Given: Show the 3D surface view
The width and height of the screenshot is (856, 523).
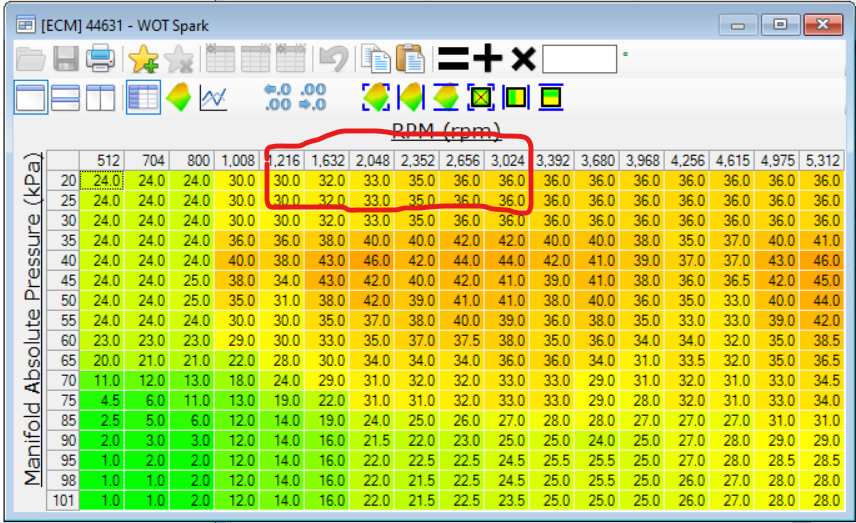Looking at the screenshot, I should (179, 98).
